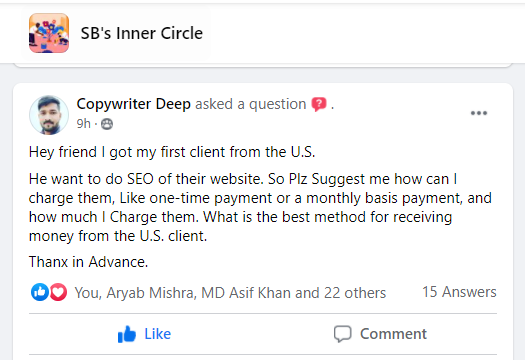The height and width of the screenshot is (360, 525).
Task: View Copywriter Deep's profile picture
Action: 49,115
